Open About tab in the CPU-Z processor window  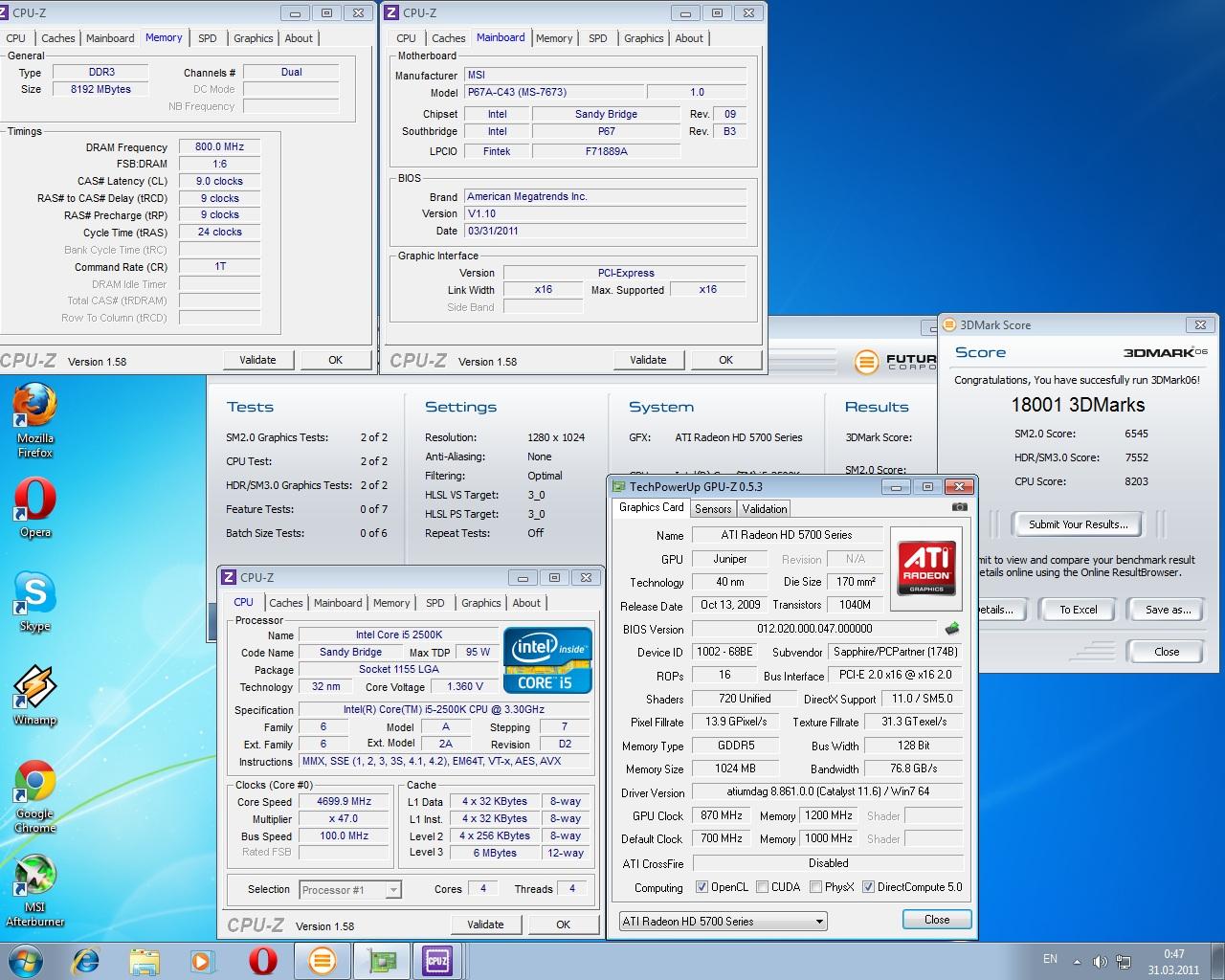click(x=526, y=603)
